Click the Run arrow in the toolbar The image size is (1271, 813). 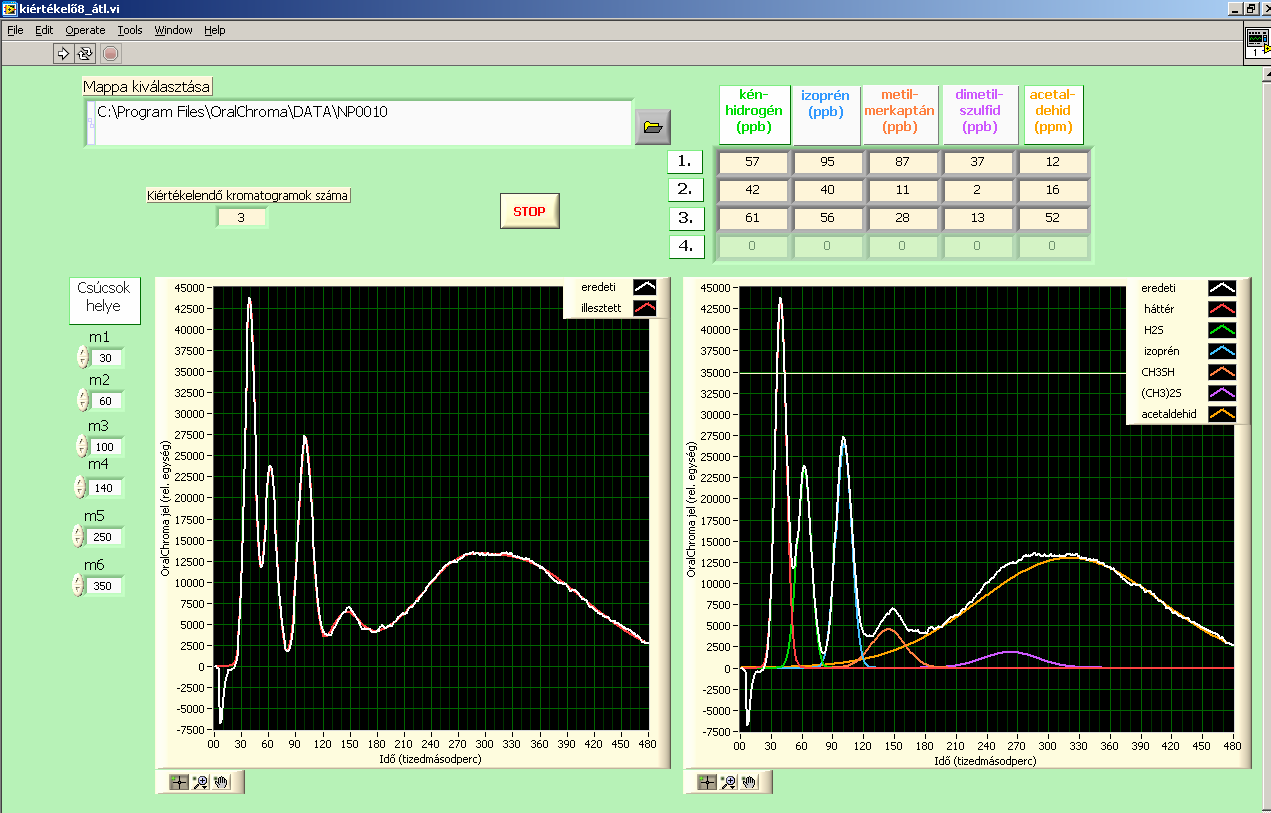[x=63, y=53]
